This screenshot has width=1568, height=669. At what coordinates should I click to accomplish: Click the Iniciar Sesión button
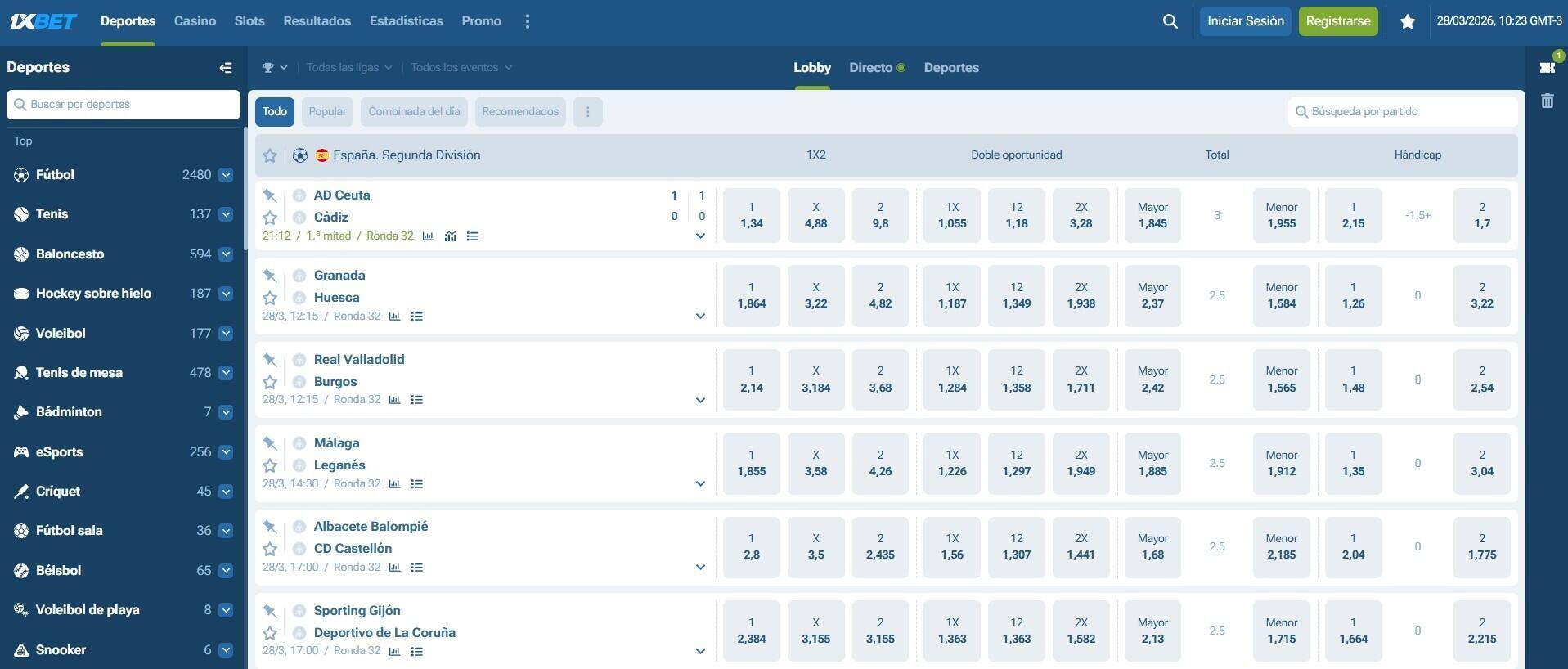click(x=1246, y=21)
